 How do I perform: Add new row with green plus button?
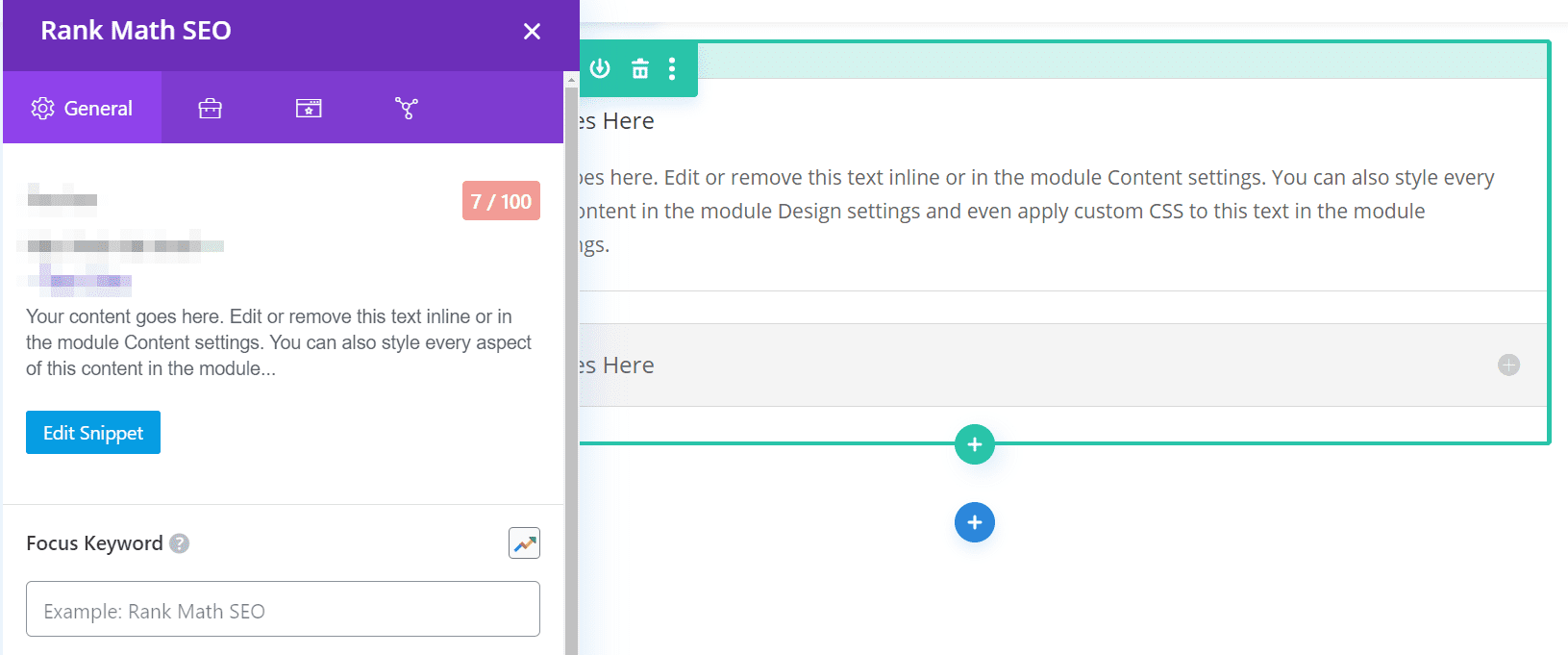click(x=975, y=444)
